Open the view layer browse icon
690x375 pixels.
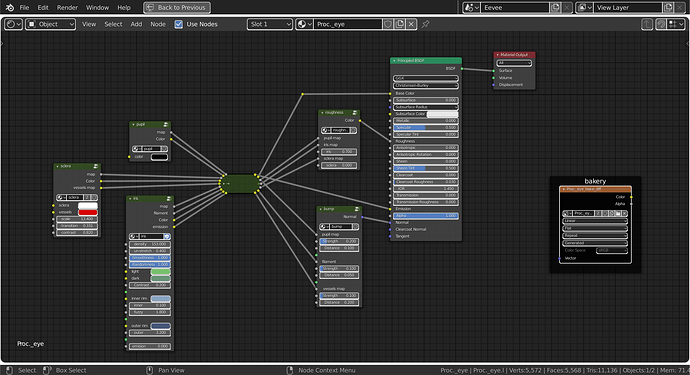click(585, 7)
